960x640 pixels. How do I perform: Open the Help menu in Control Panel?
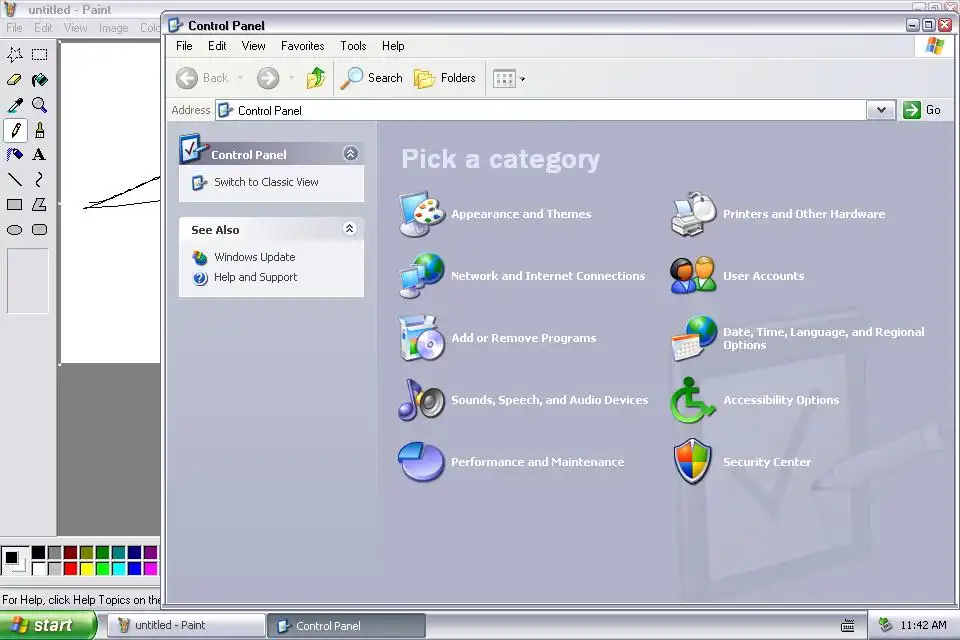[393, 46]
